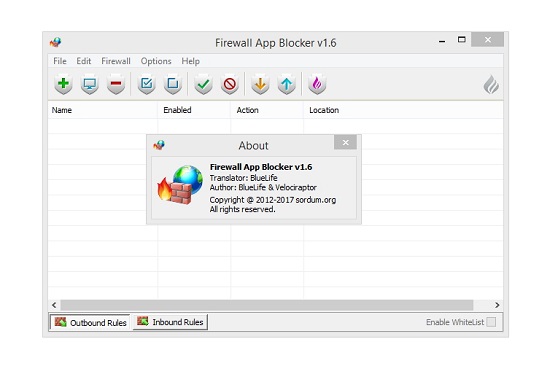Screen dimensions: 550x382
Task: Sort by the Location column header
Action: tap(403, 110)
